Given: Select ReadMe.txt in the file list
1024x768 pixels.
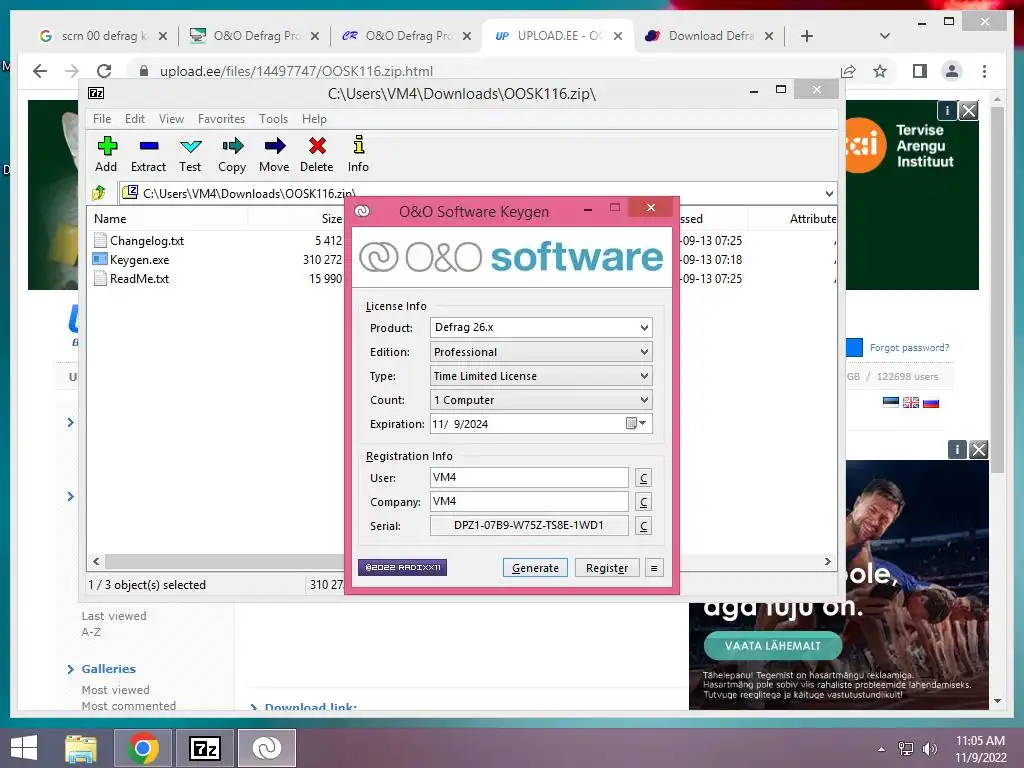Looking at the screenshot, I should [139, 279].
